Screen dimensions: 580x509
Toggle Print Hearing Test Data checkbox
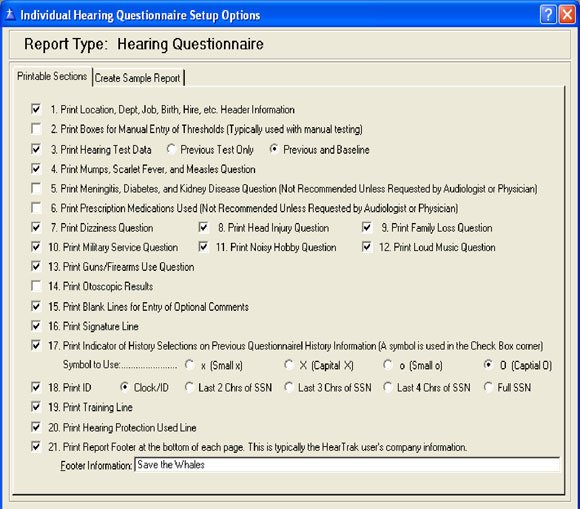pos(36,149)
